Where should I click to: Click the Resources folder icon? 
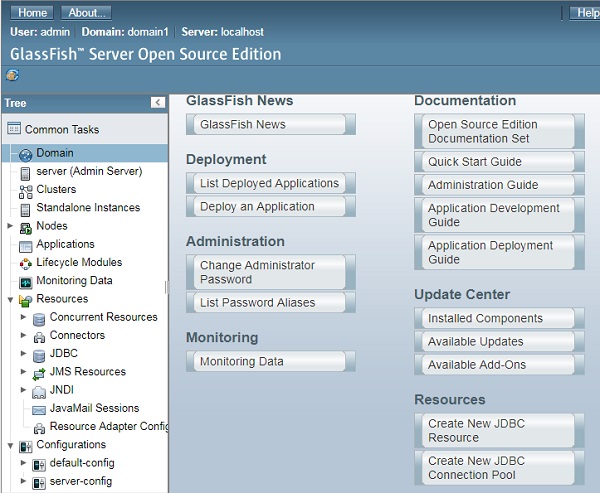(25, 301)
